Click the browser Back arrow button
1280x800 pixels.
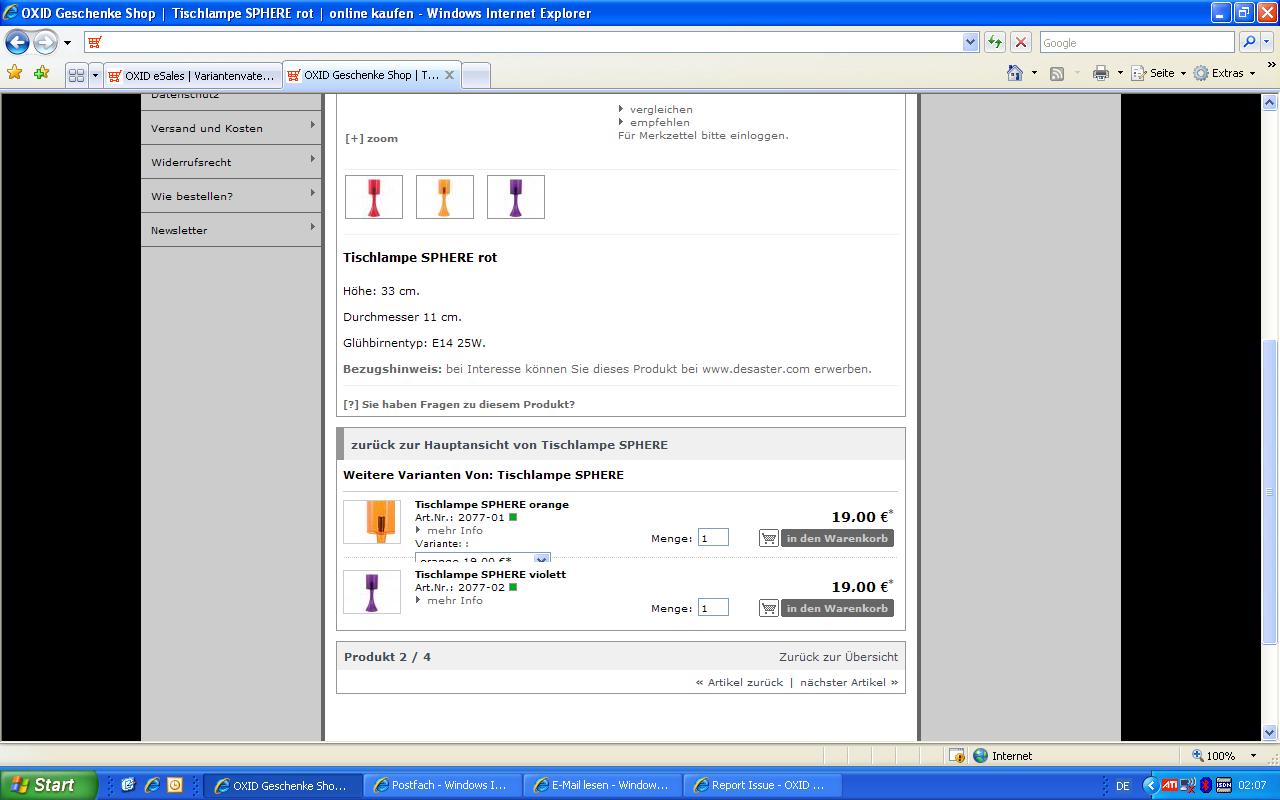[x=17, y=43]
